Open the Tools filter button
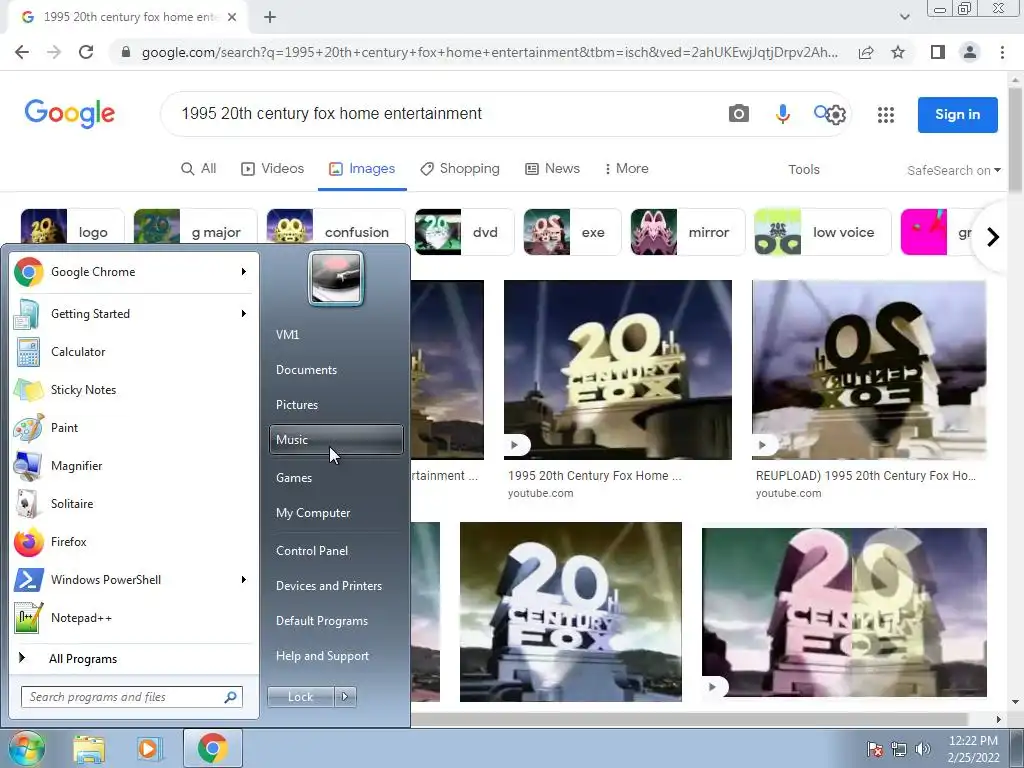This screenshot has height=768, width=1024. click(x=803, y=170)
